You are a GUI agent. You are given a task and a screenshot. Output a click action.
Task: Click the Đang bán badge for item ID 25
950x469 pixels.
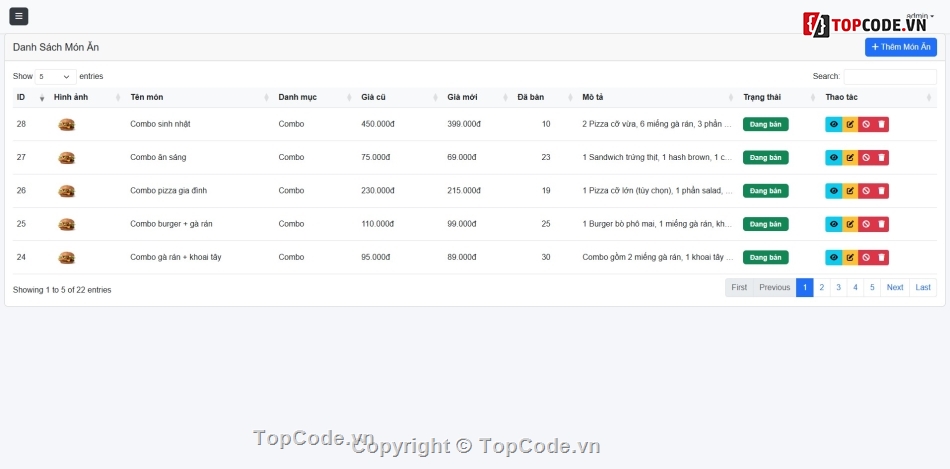click(766, 224)
